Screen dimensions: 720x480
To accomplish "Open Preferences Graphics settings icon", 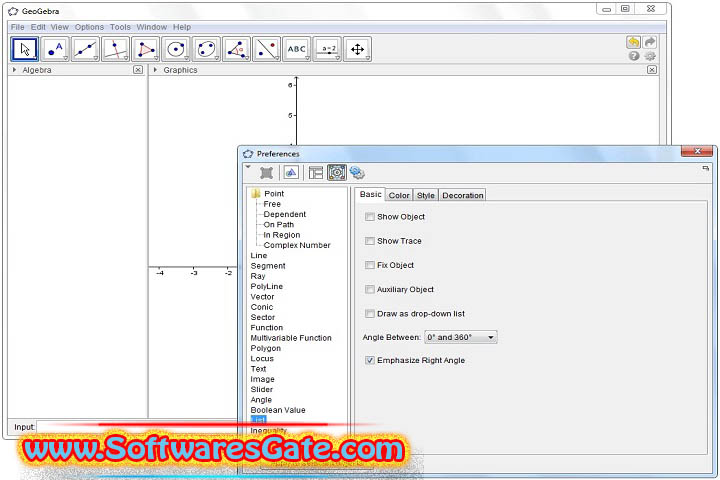I will [291, 173].
